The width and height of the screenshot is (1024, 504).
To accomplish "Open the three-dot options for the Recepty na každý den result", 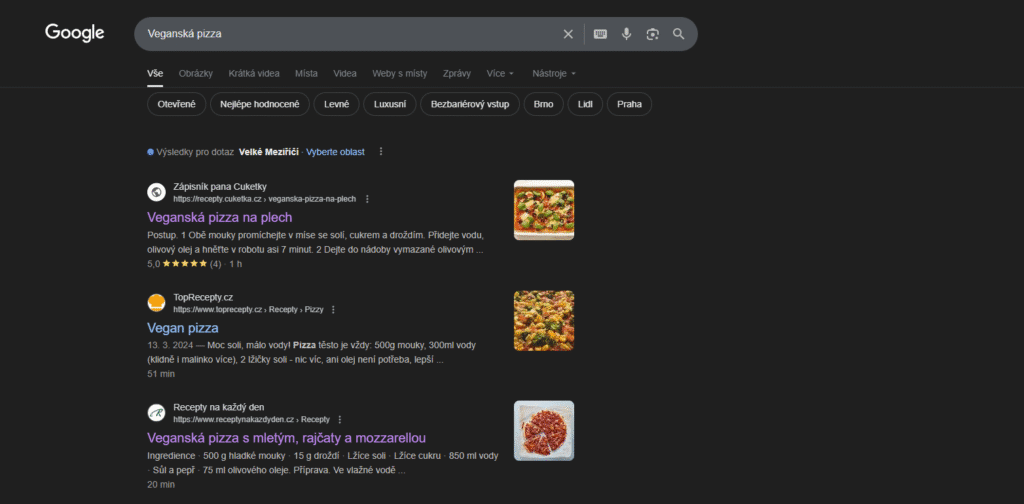I will tap(340, 420).
